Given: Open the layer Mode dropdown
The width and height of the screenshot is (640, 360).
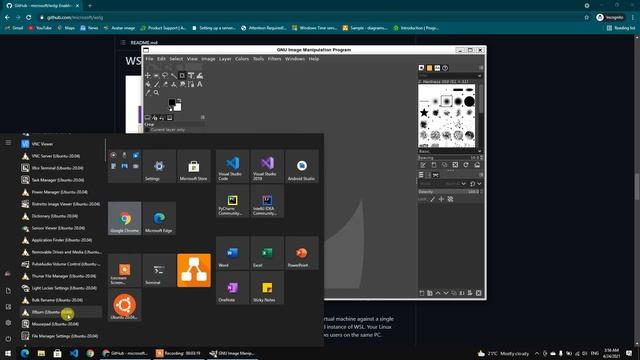Looking at the screenshot, I should point(443,184).
